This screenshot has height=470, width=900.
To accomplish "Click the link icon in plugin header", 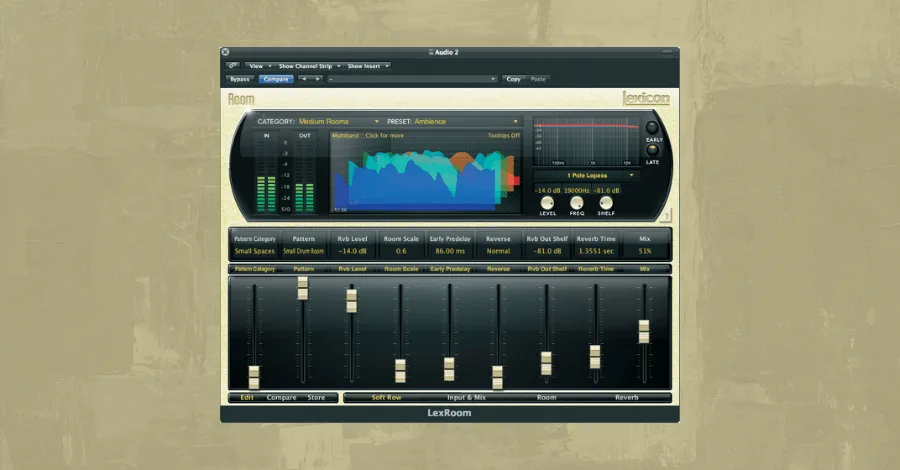I will (232, 66).
